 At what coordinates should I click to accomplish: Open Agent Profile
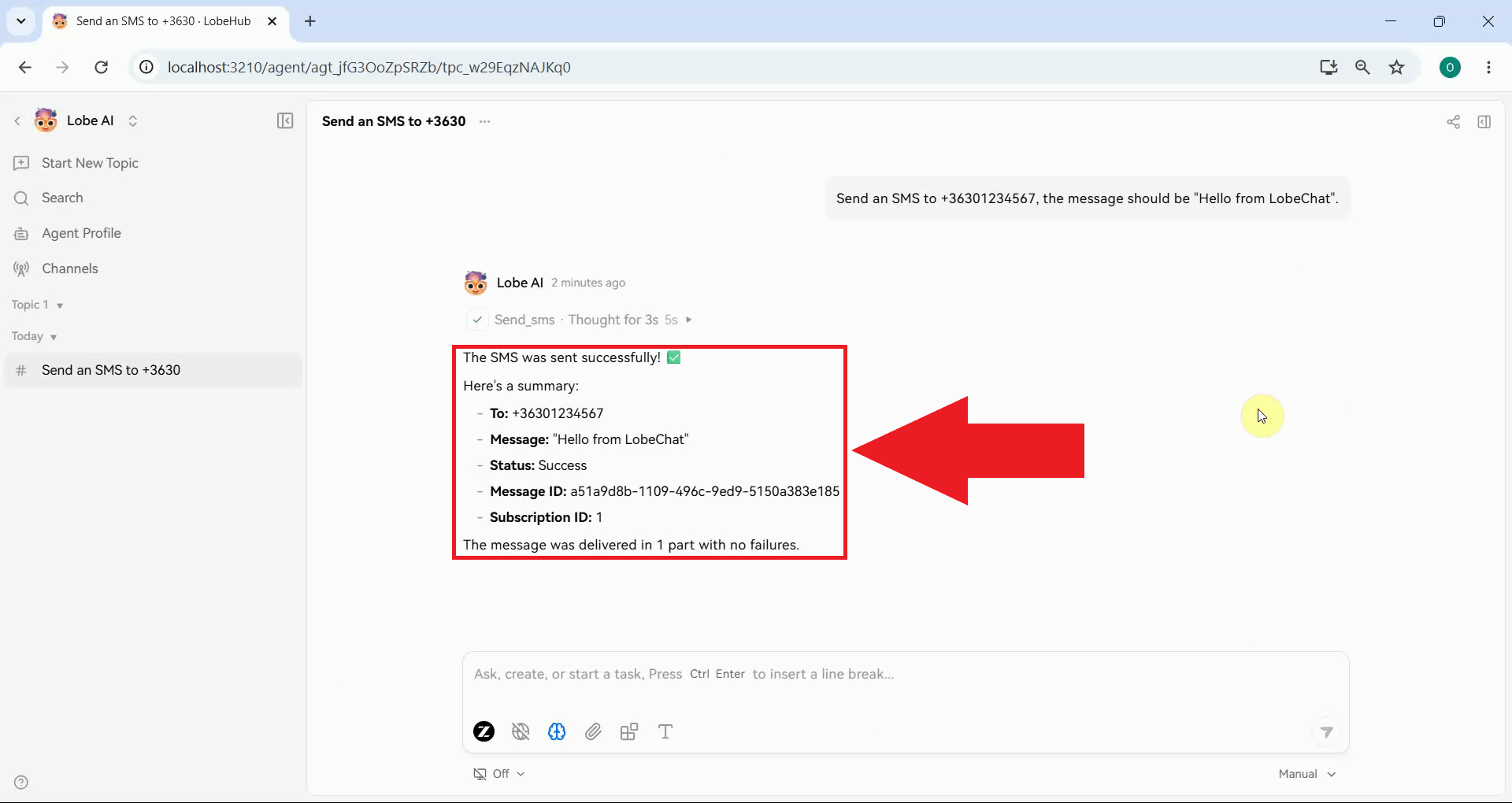[154, 233]
